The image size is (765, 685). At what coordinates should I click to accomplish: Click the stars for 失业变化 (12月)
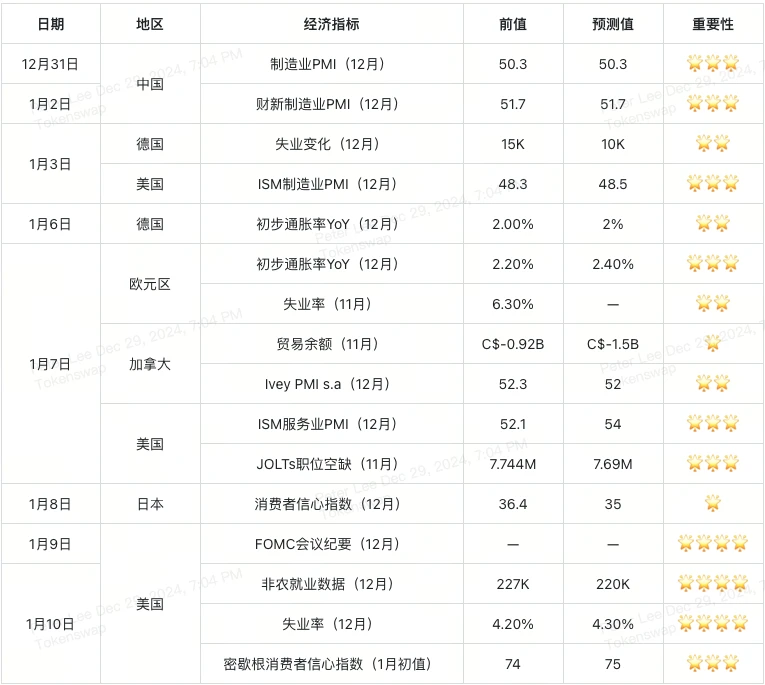click(x=712, y=144)
